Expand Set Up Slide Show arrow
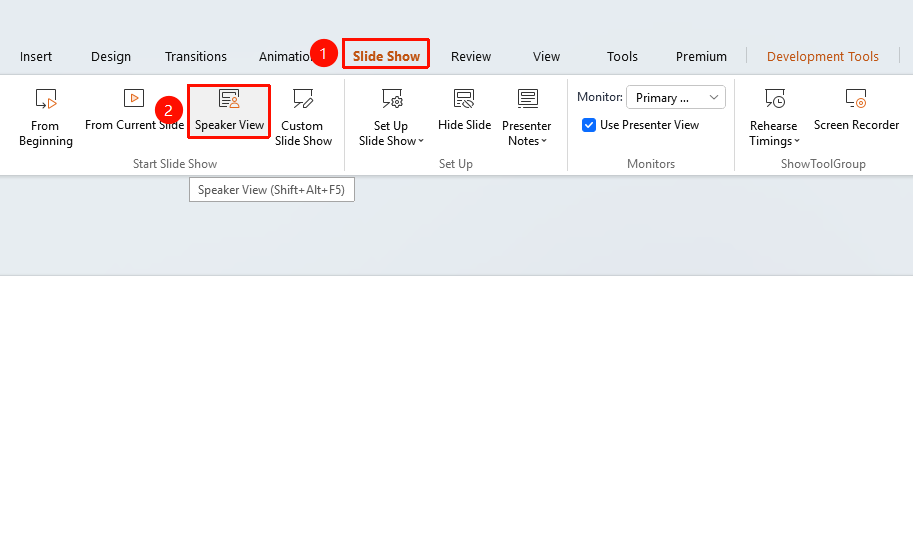This screenshot has height=536, width=913. 421,141
